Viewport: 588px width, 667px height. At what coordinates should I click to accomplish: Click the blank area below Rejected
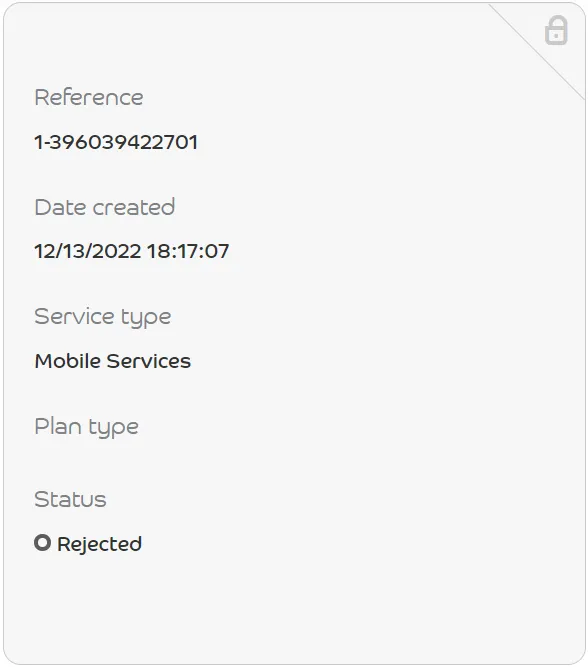[294, 604]
